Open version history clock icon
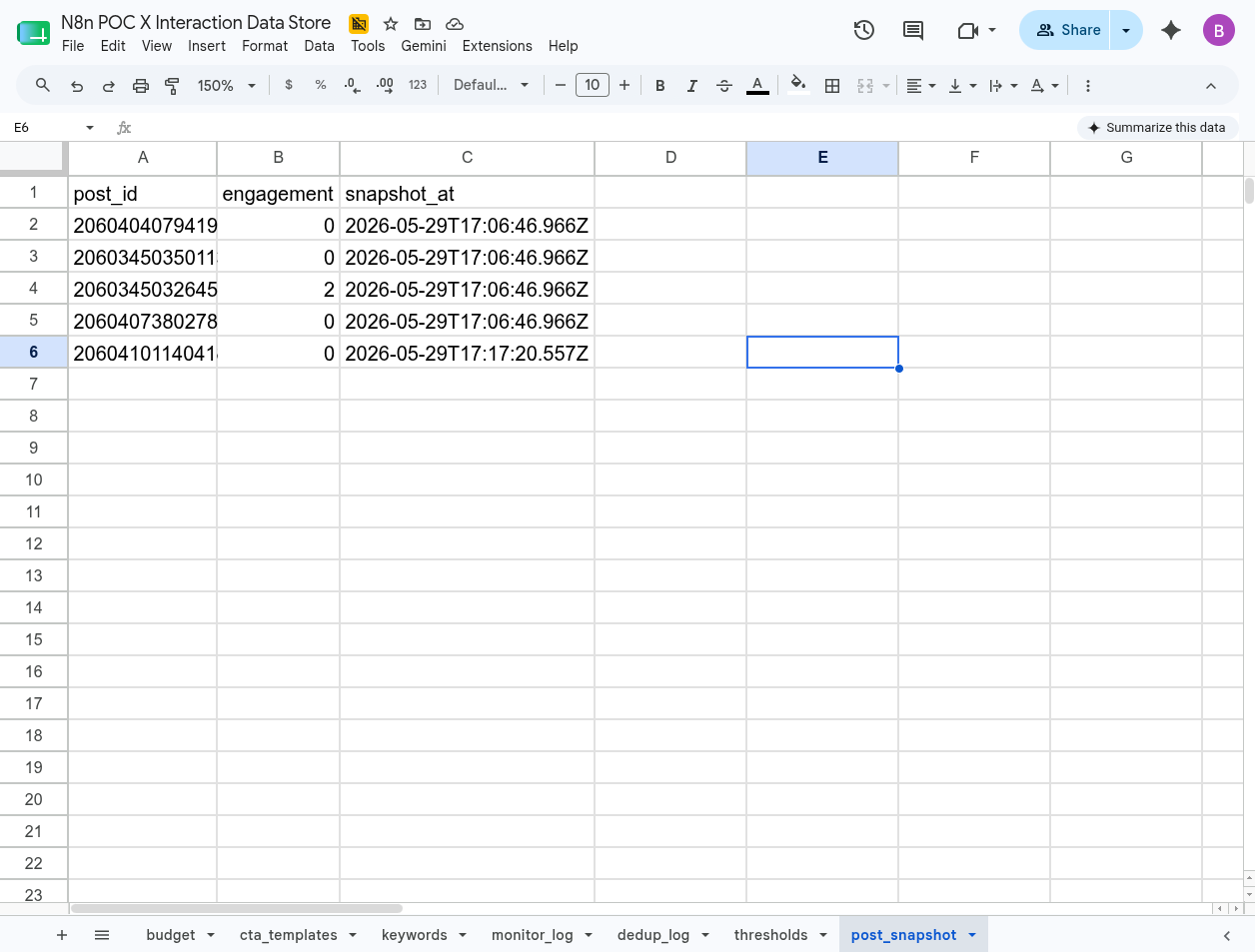 coord(864,30)
